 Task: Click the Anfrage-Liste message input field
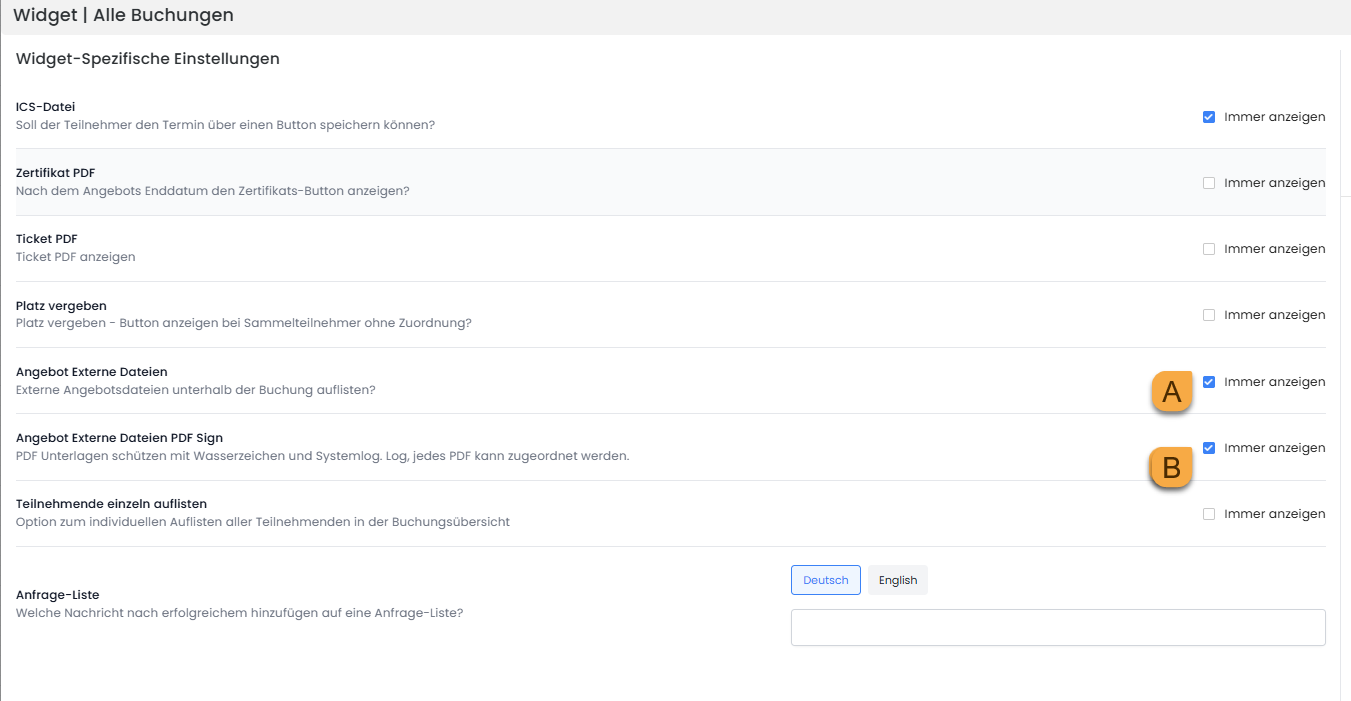pos(1057,628)
